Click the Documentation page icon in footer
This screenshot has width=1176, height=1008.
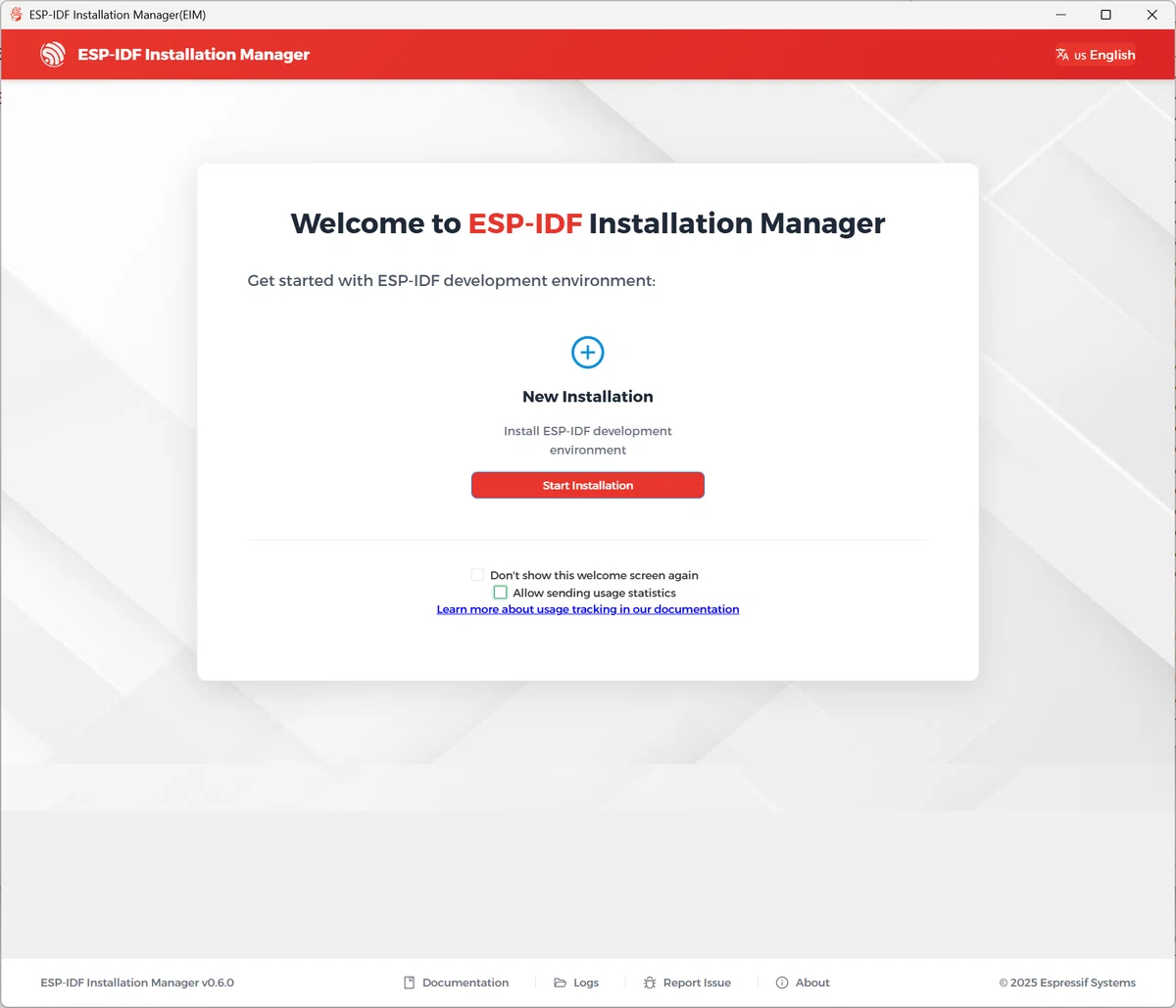410,983
